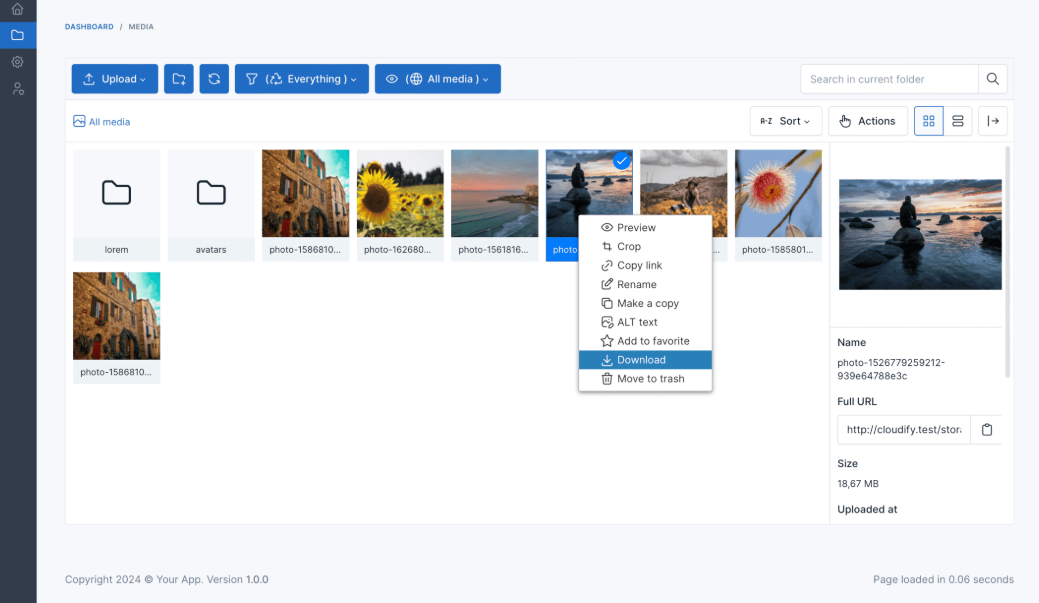Open the home icon in sidebar
1039x603 pixels.
(18, 9)
